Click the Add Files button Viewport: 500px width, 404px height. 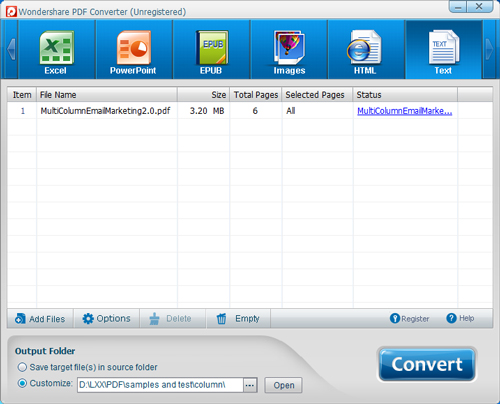coord(40,319)
